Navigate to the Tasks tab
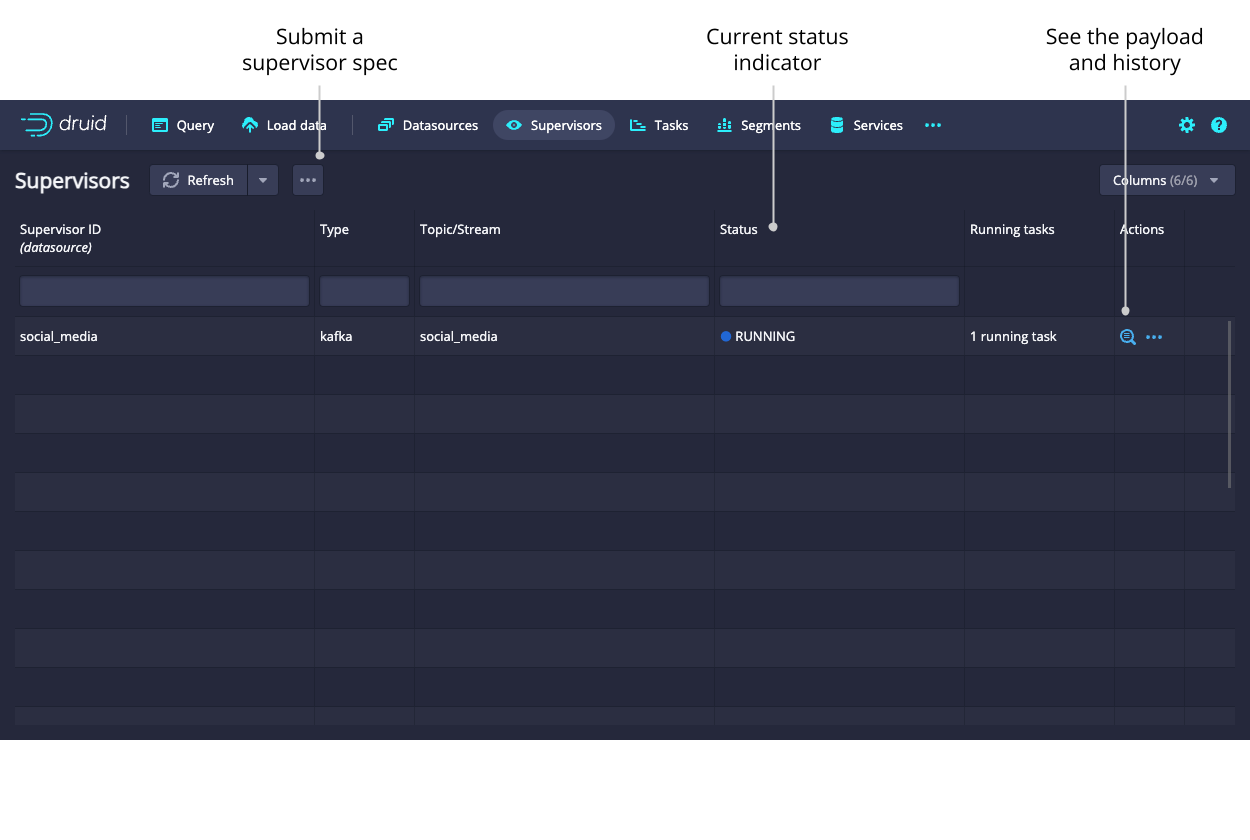Image resolution: width=1250 pixels, height=840 pixels. point(659,125)
